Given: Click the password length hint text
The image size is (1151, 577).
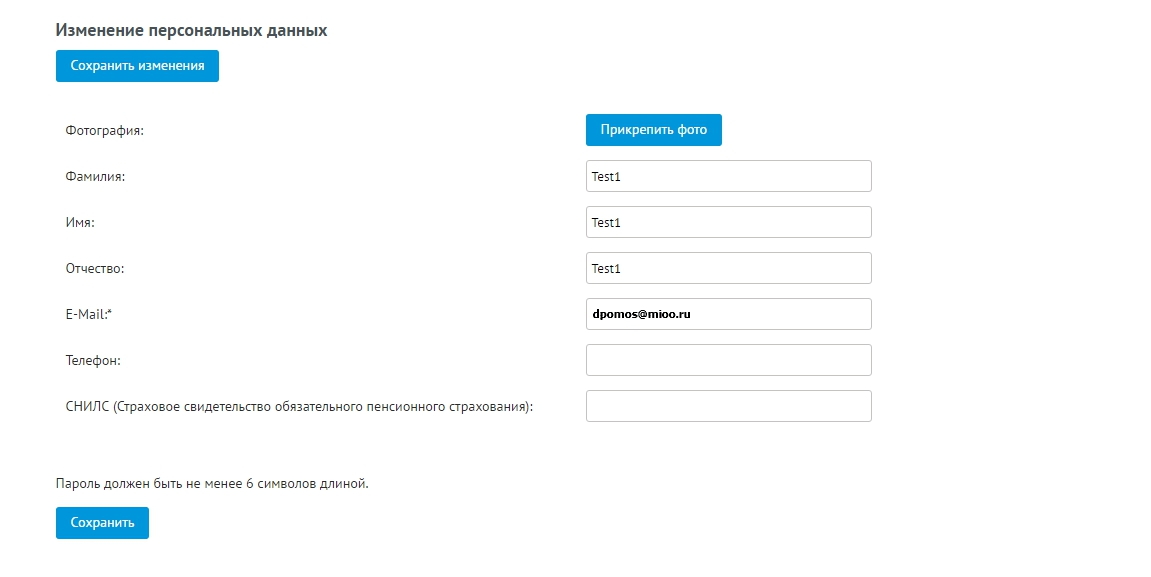Looking at the screenshot, I should (212, 484).
